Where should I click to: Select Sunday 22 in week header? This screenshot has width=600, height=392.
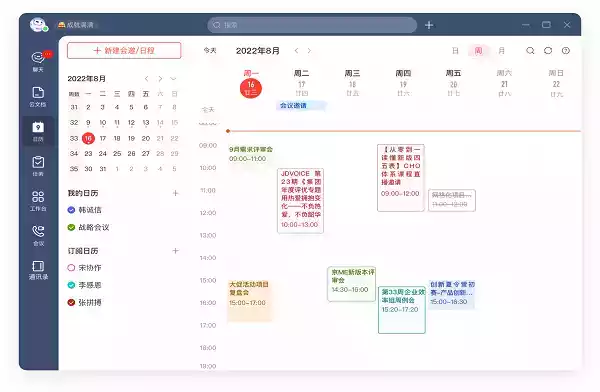point(556,83)
